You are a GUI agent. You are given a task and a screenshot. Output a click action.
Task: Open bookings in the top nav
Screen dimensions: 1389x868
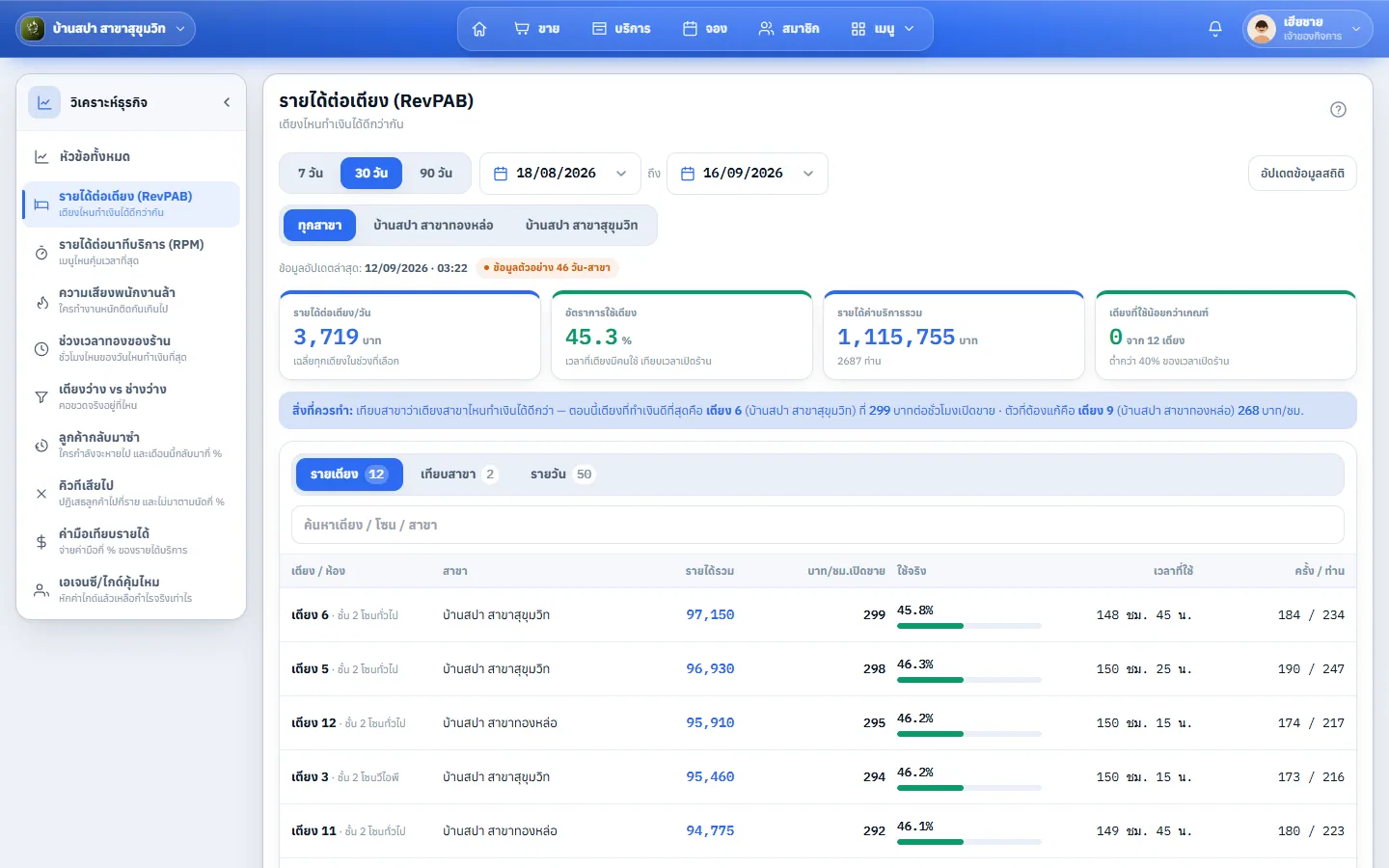click(705, 29)
